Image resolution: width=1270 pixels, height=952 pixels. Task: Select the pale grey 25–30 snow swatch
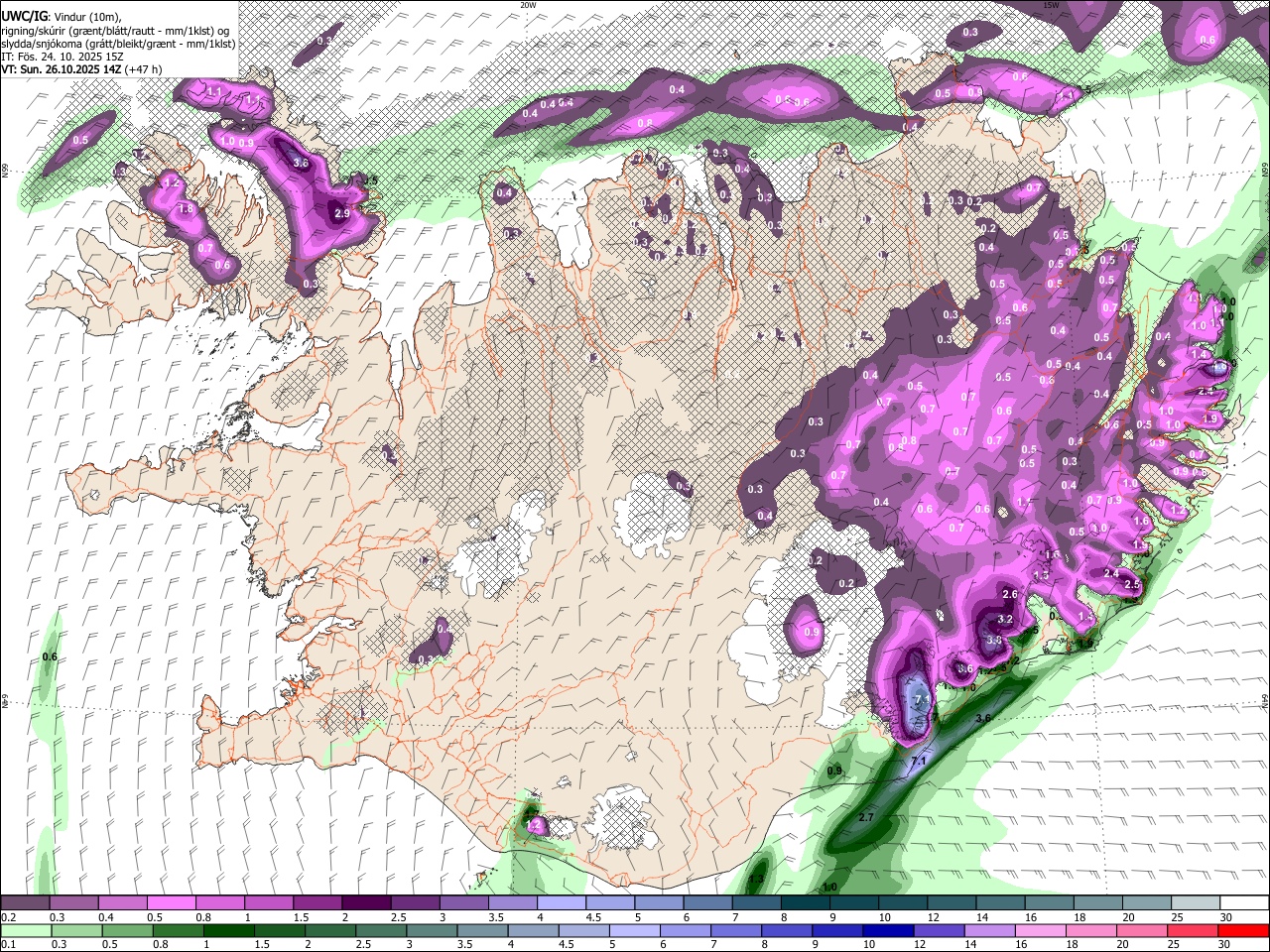pos(1196,903)
